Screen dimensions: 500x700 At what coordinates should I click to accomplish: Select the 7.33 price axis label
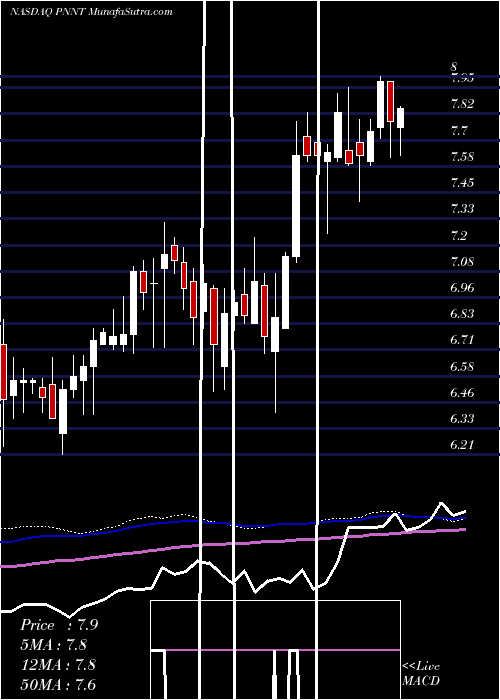coord(463,209)
